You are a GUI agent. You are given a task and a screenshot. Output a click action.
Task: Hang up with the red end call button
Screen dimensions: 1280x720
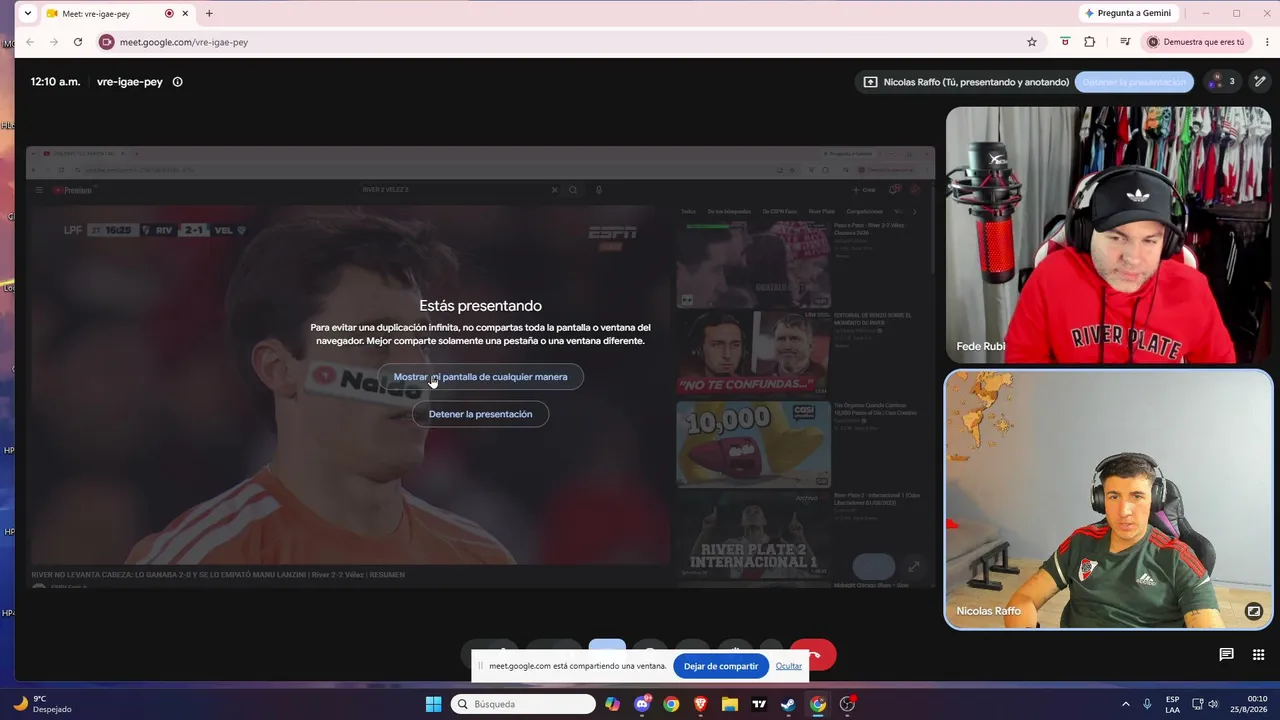[x=814, y=655]
